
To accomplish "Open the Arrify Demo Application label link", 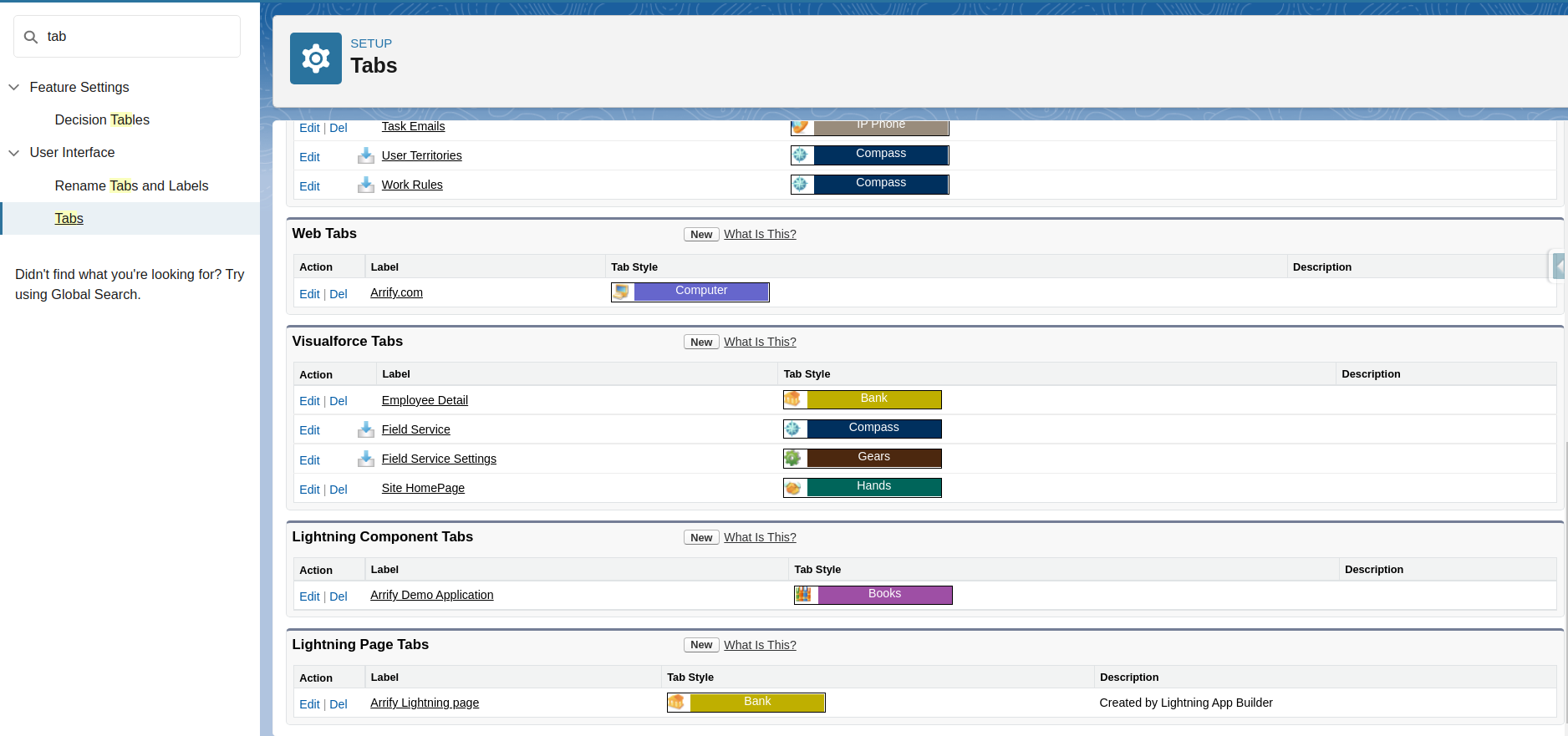I will pyautogui.click(x=431, y=595).
